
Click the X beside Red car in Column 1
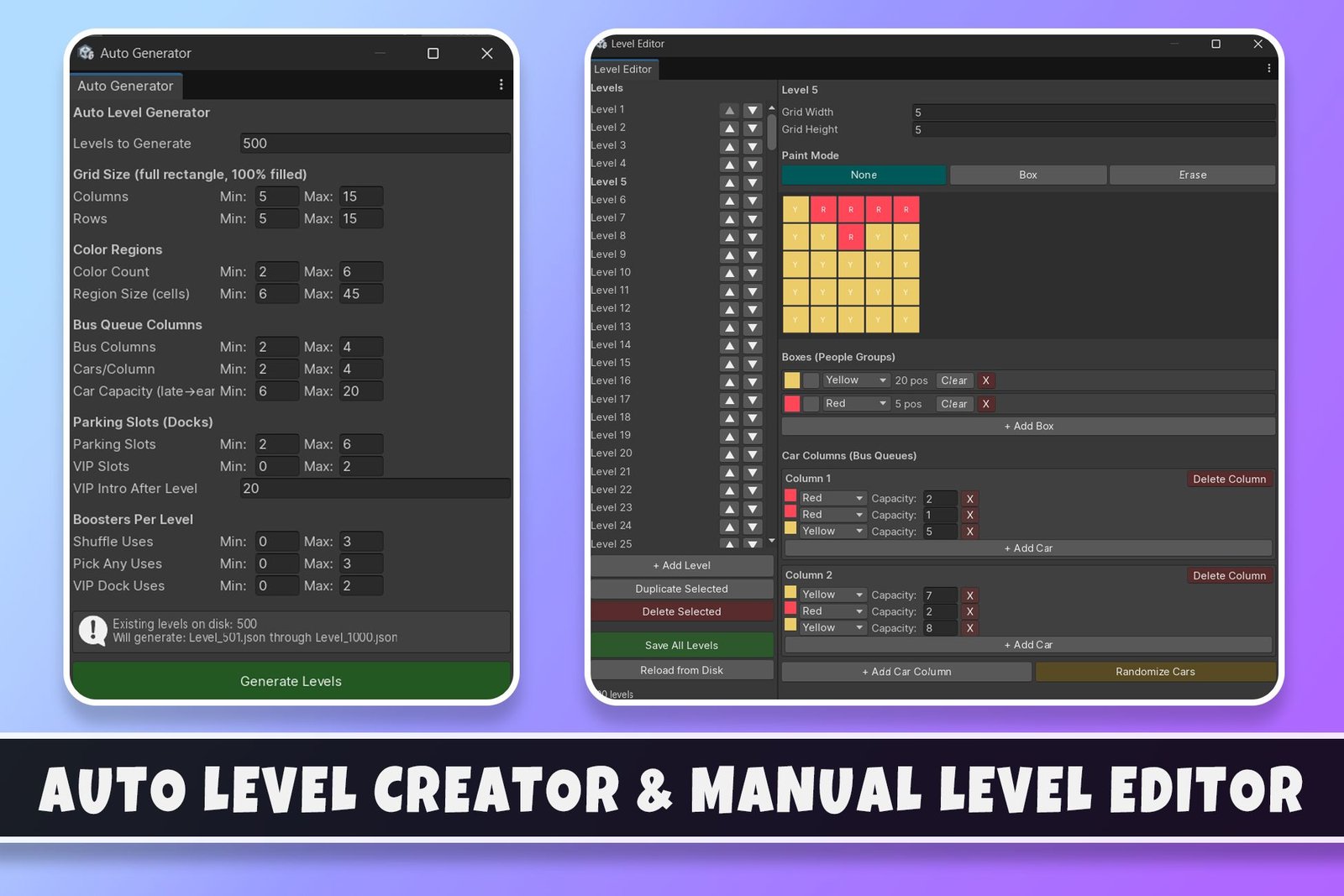pyautogui.click(x=970, y=498)
